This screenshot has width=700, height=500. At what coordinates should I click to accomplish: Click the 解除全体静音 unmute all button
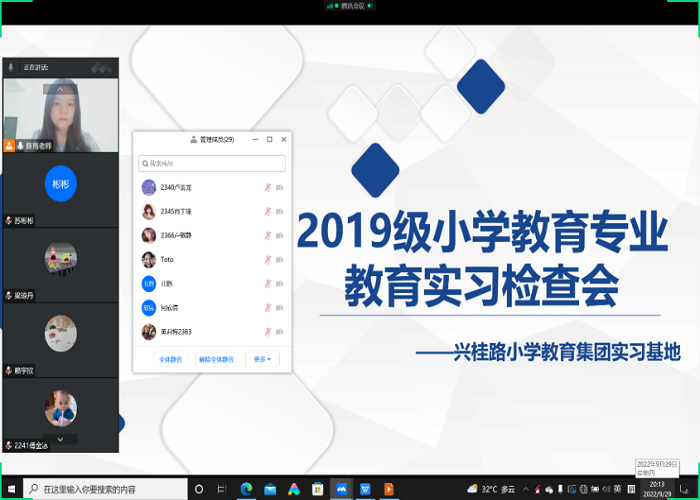[x=216, y=359]
